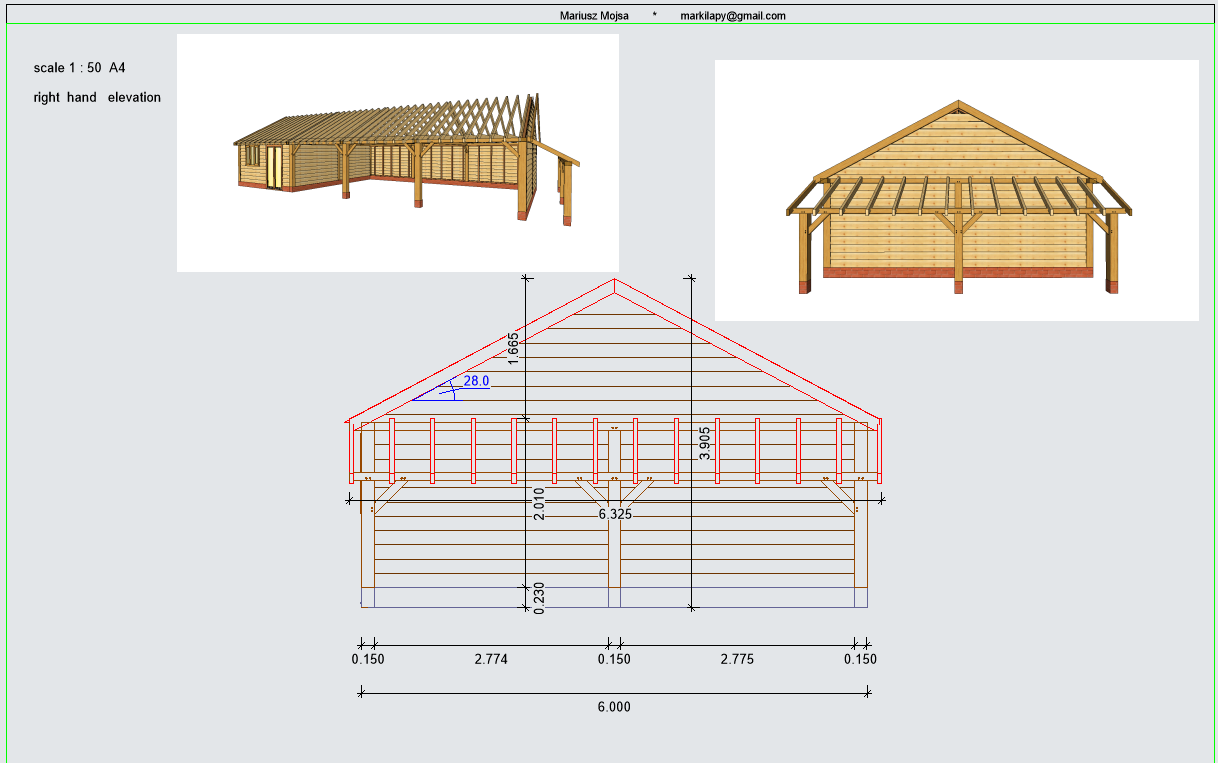1218x763 pixels.
Task: Click the 2.774 span dimension
Action: pyautogui.click(x=491, y=659)
